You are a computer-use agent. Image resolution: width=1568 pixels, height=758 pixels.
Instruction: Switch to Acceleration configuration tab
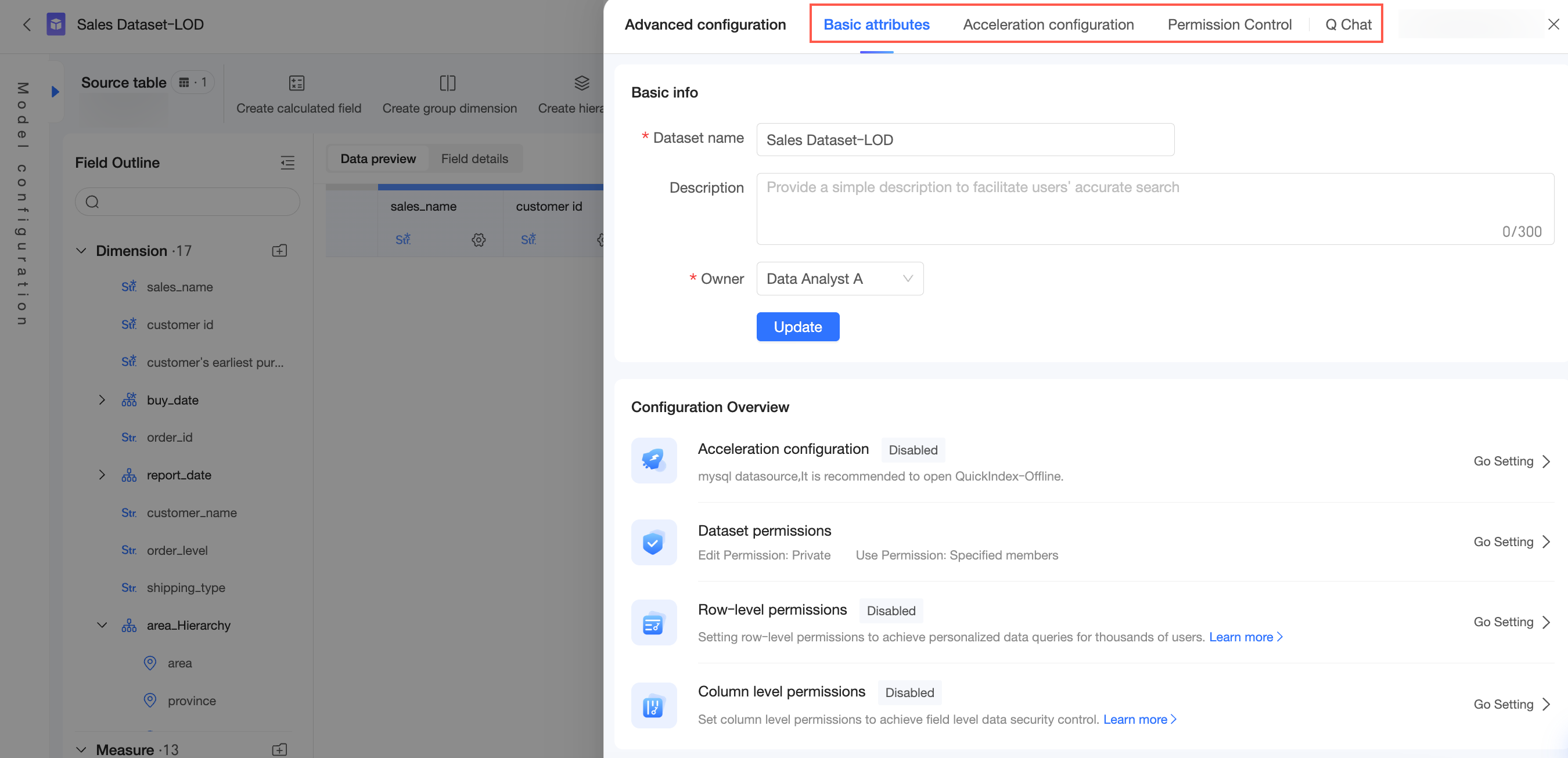coord(1048,24)
